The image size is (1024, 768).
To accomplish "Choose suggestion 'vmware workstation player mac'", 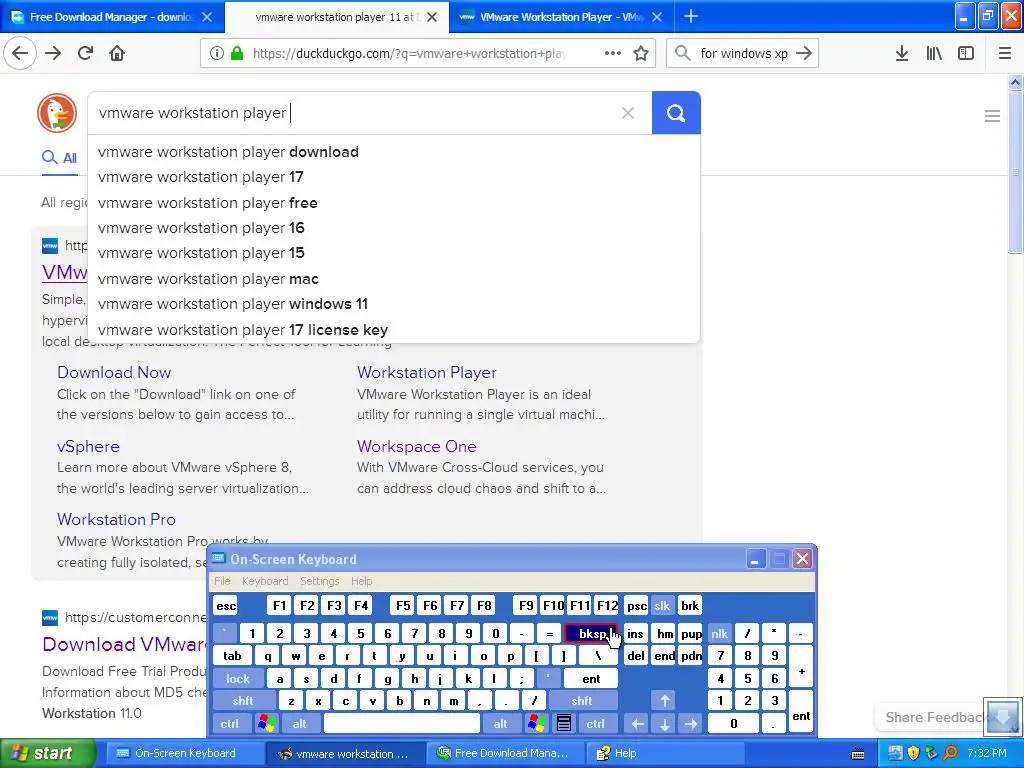I will 394,279.
